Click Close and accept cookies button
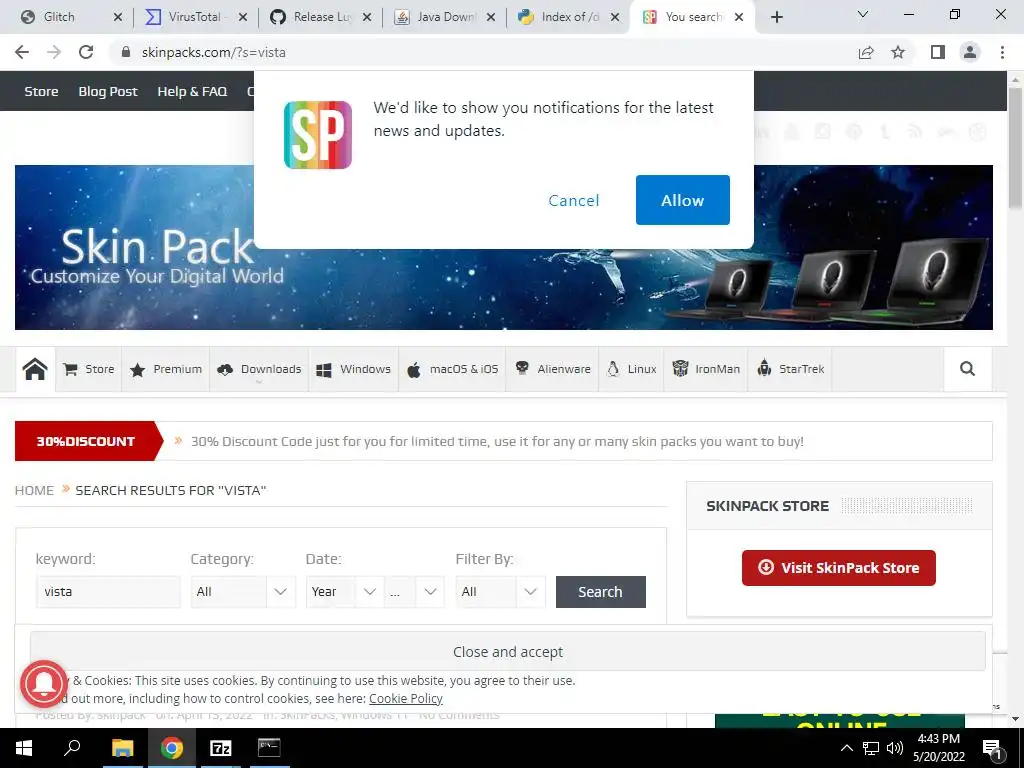This screenshot has height=768, width=1024. click(x=507, y=651)
